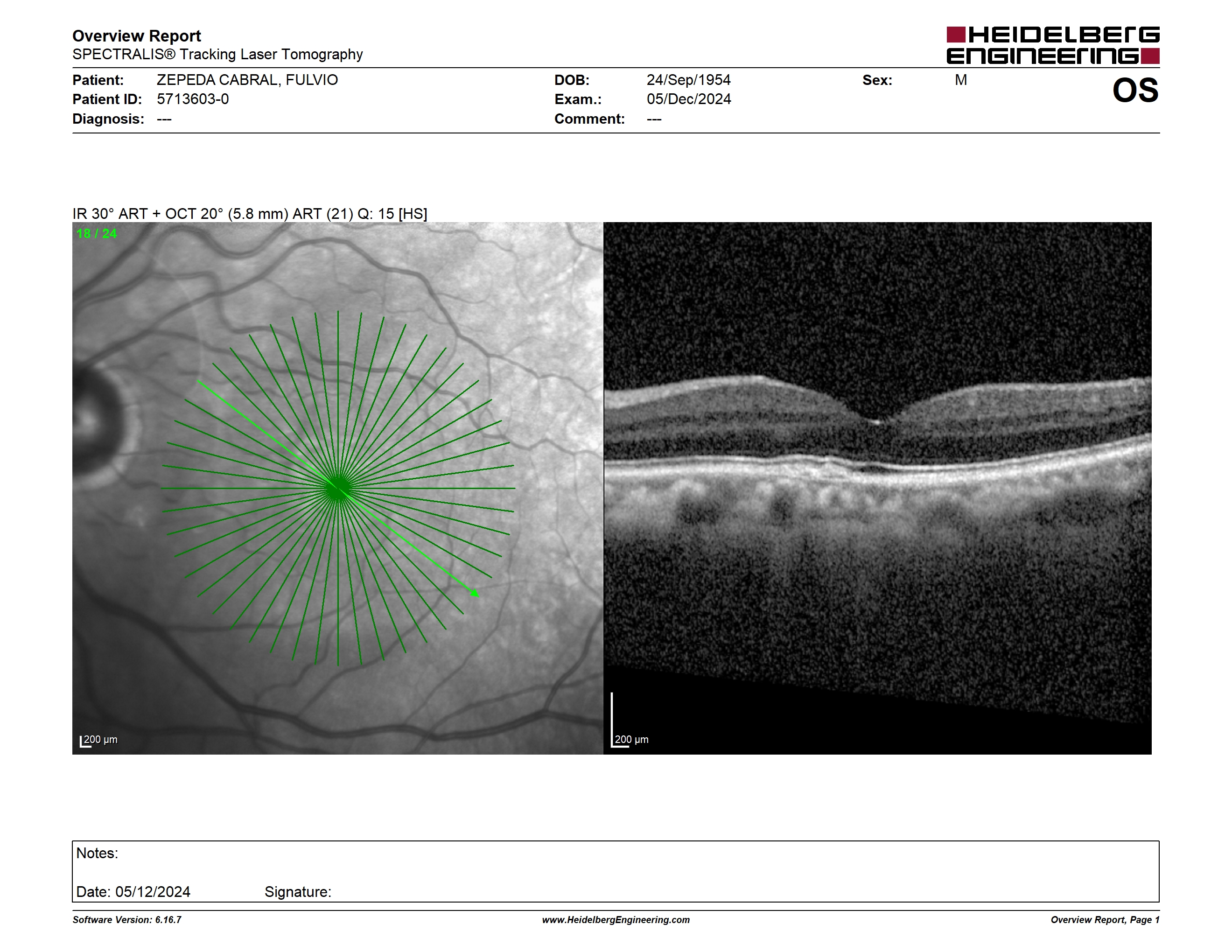This screenshot has height=952, width=1232.
Task: Click SPECTRALIS Tracking Laser Tomography subtitle
Action: 217,54
